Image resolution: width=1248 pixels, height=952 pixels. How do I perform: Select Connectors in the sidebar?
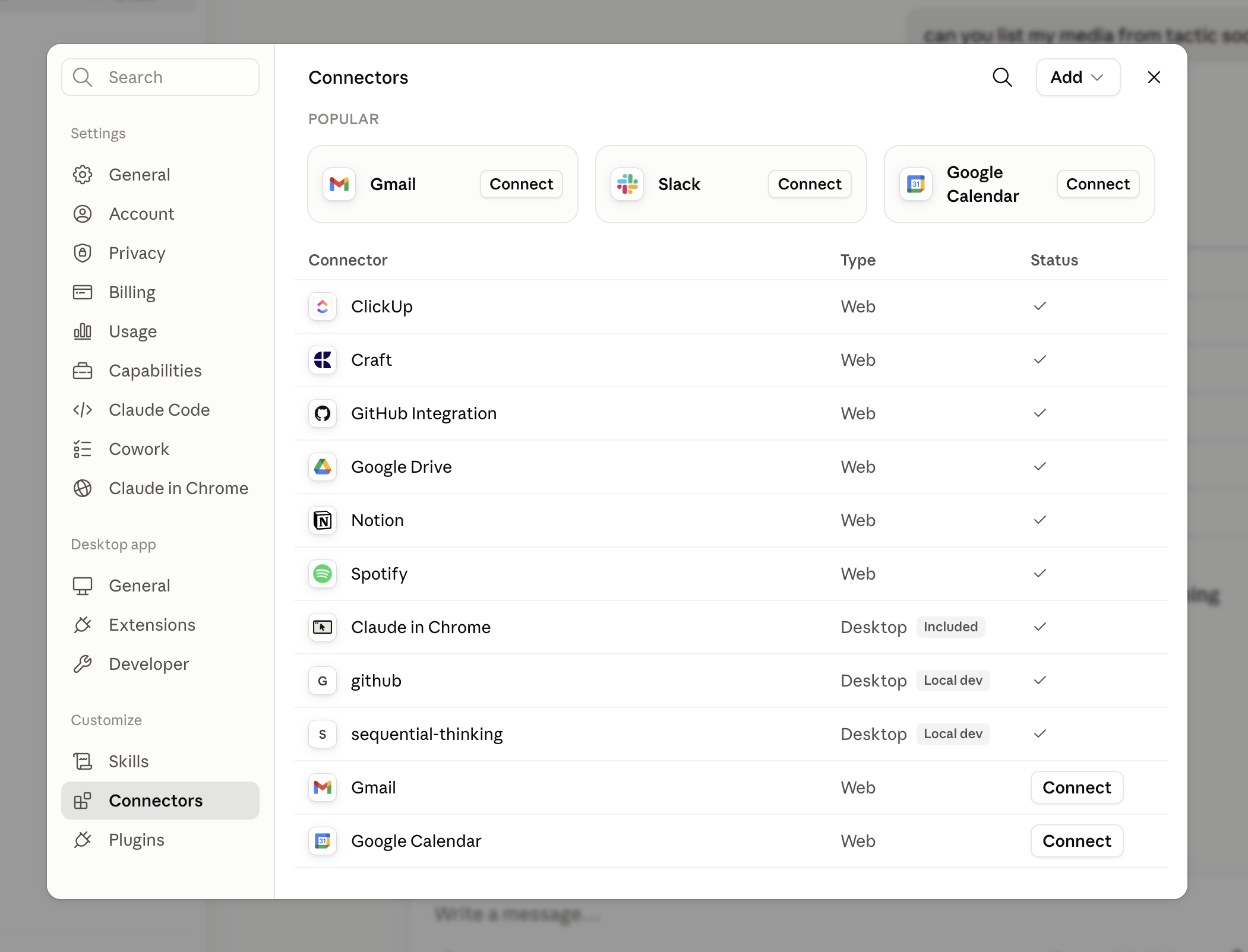tap(160, 801)
